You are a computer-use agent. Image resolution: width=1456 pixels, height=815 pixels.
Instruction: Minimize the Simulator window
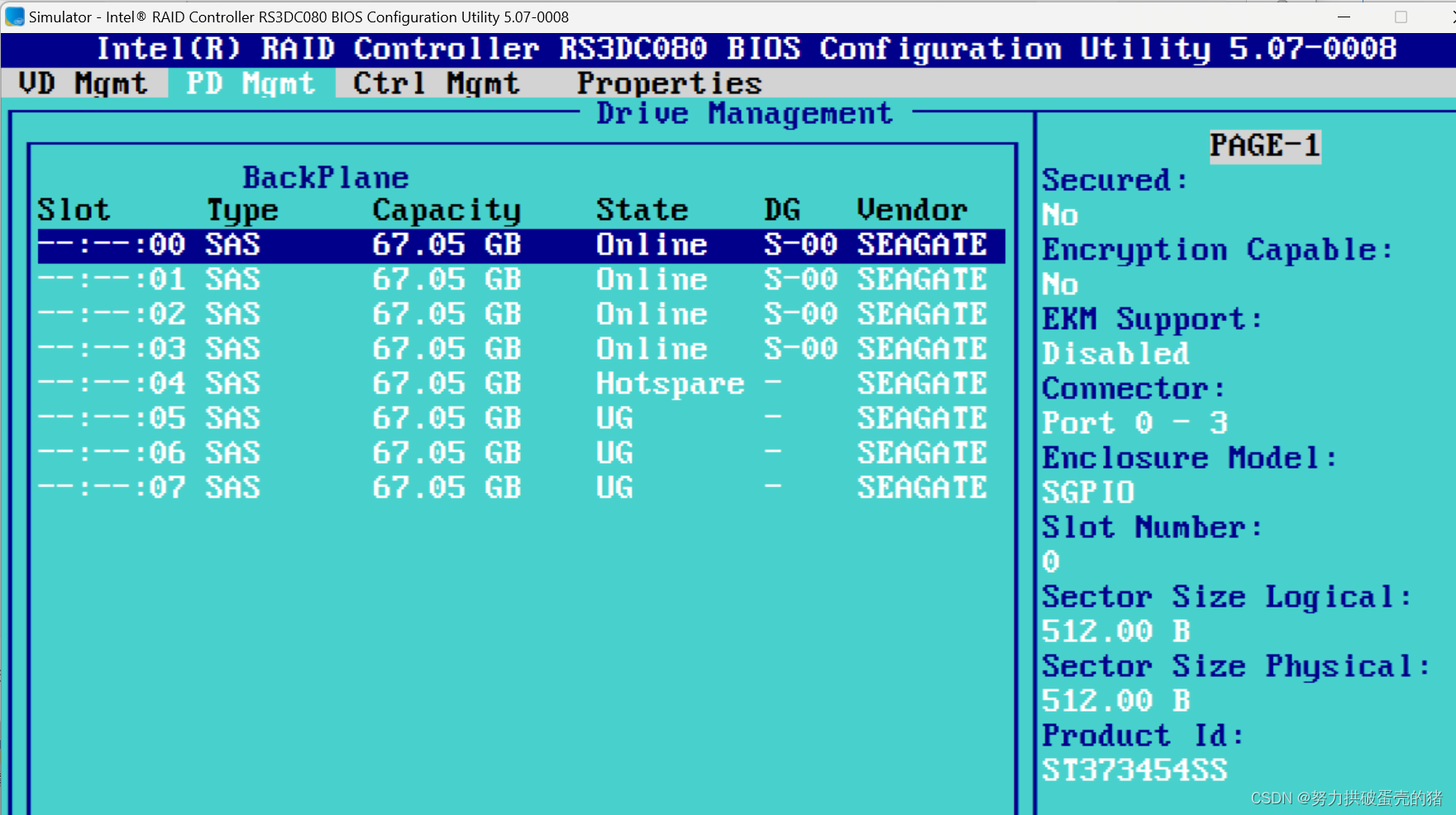[x=1344, y=17]
